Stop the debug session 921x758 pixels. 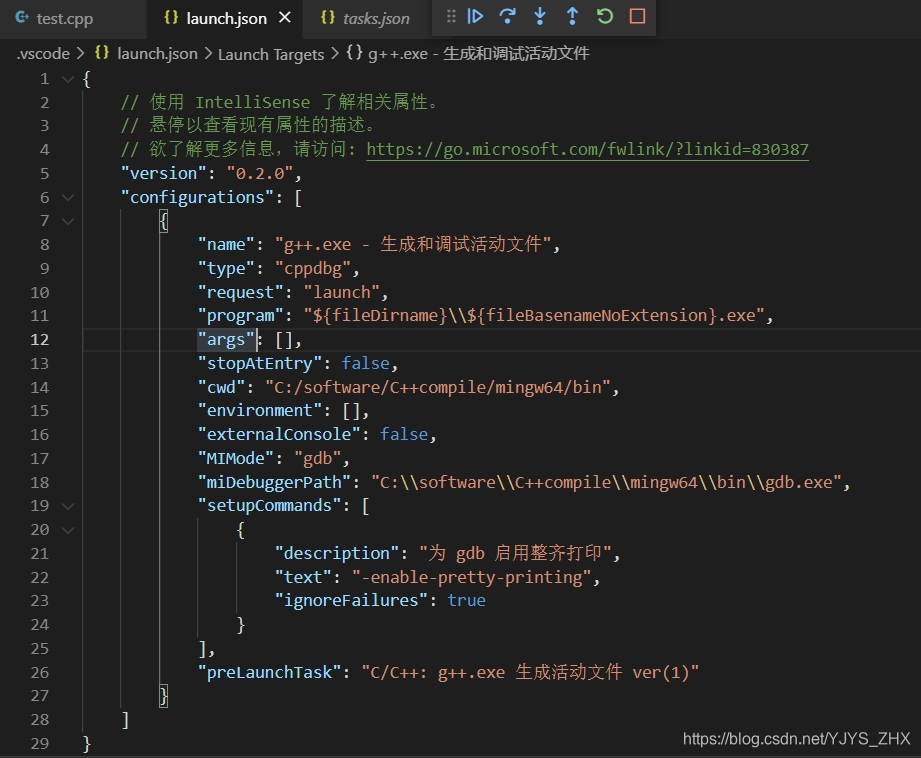(x=637, y=16)
